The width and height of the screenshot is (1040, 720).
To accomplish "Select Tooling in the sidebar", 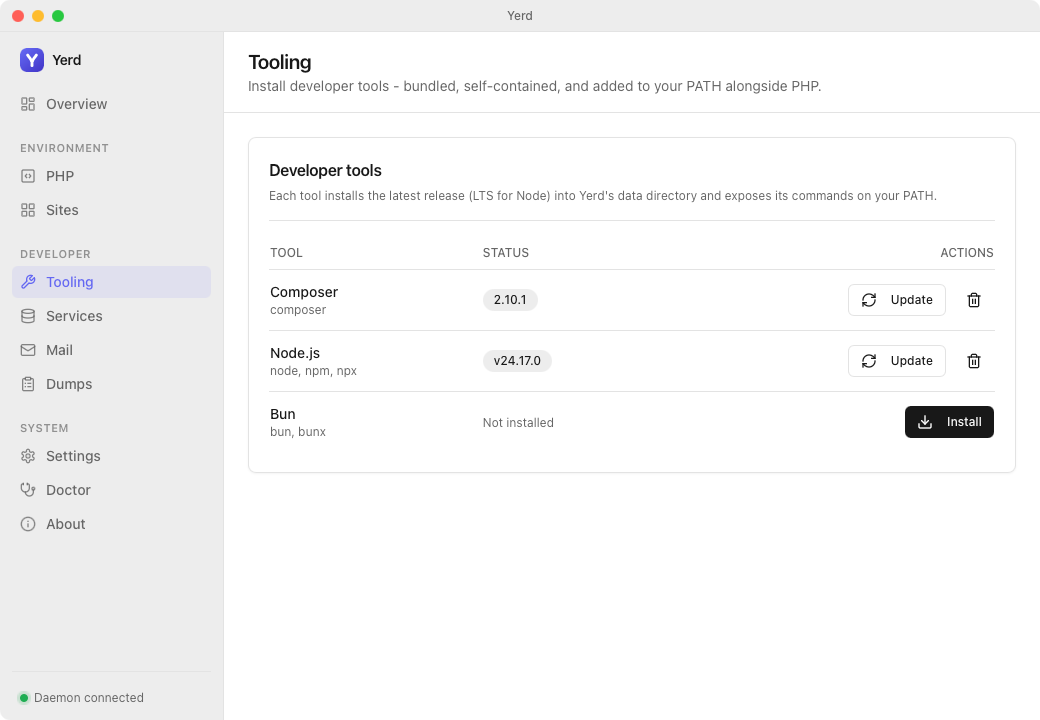I will pyautogui.click(x=111, y=282).
